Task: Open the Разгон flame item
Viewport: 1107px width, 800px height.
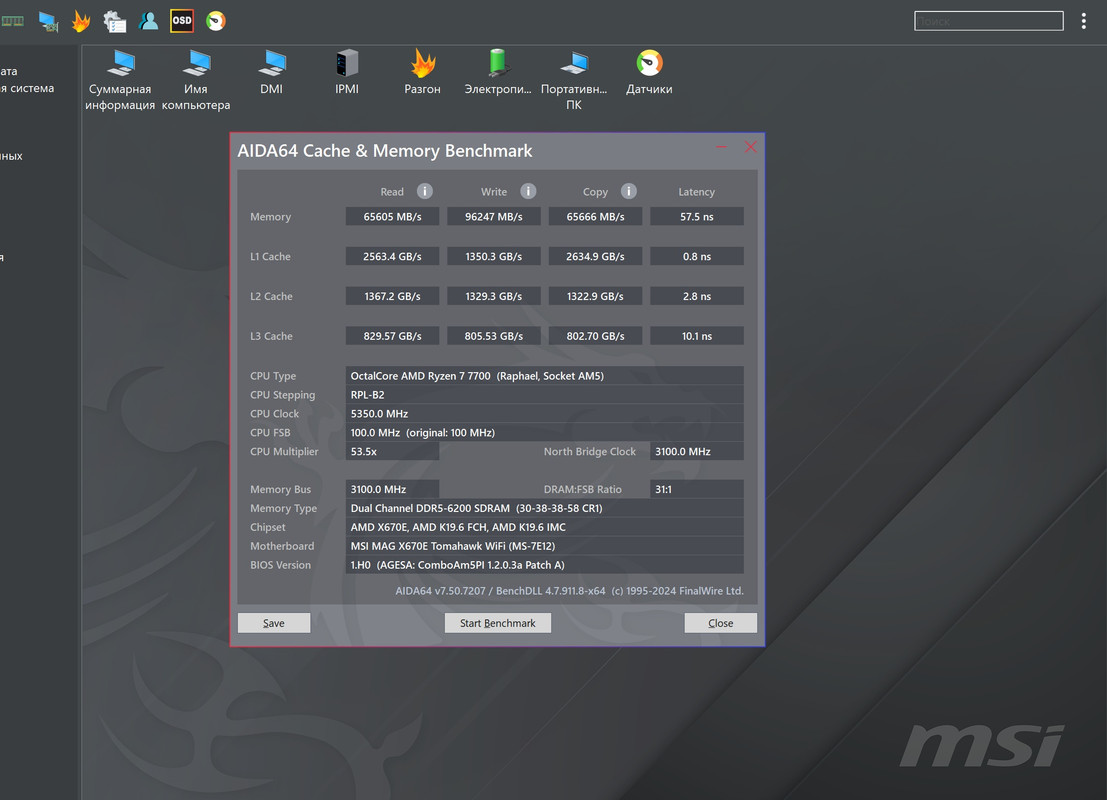Action: point(422,72)
